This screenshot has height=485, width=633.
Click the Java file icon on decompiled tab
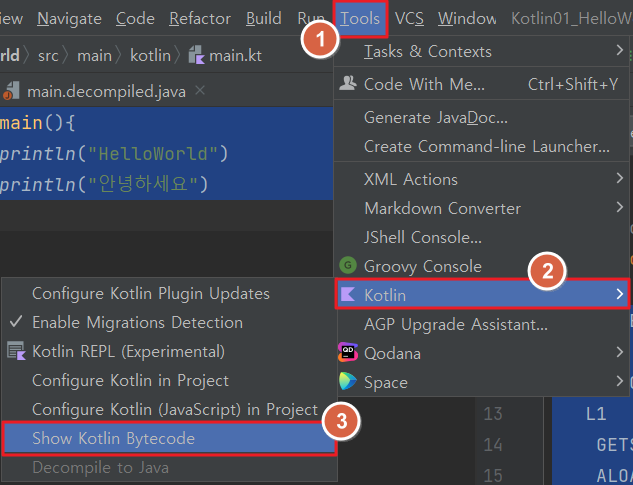coord(11,91)
